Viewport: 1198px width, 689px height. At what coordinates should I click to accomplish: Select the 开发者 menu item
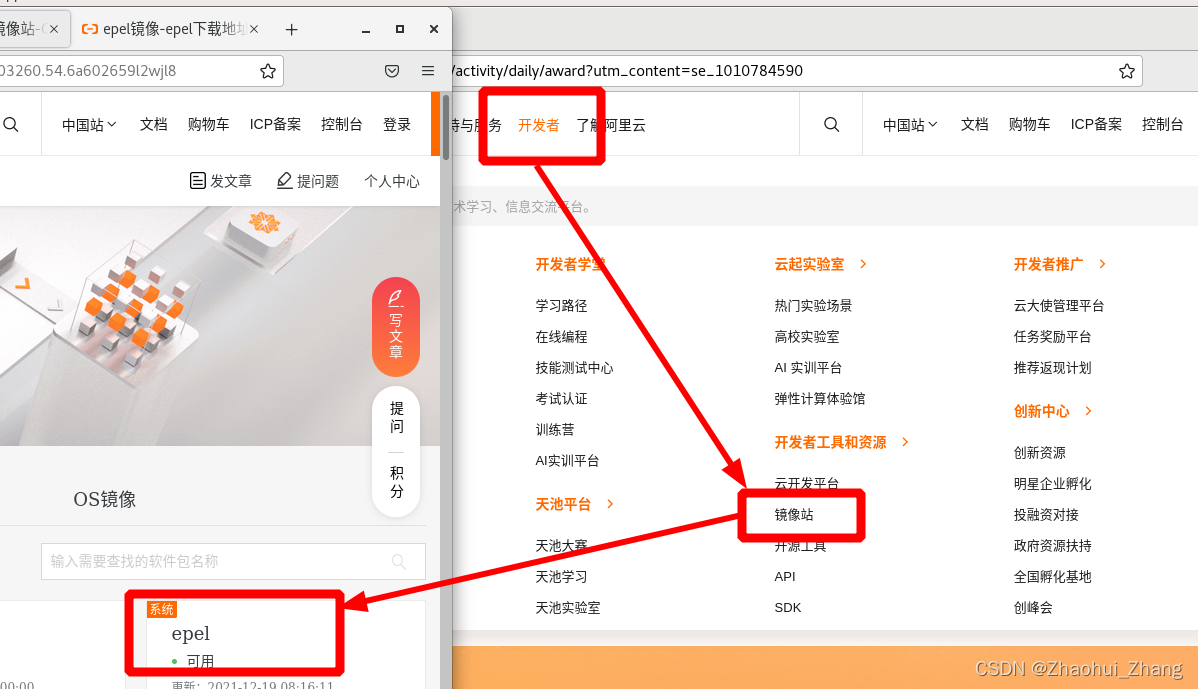pos(539,125)
